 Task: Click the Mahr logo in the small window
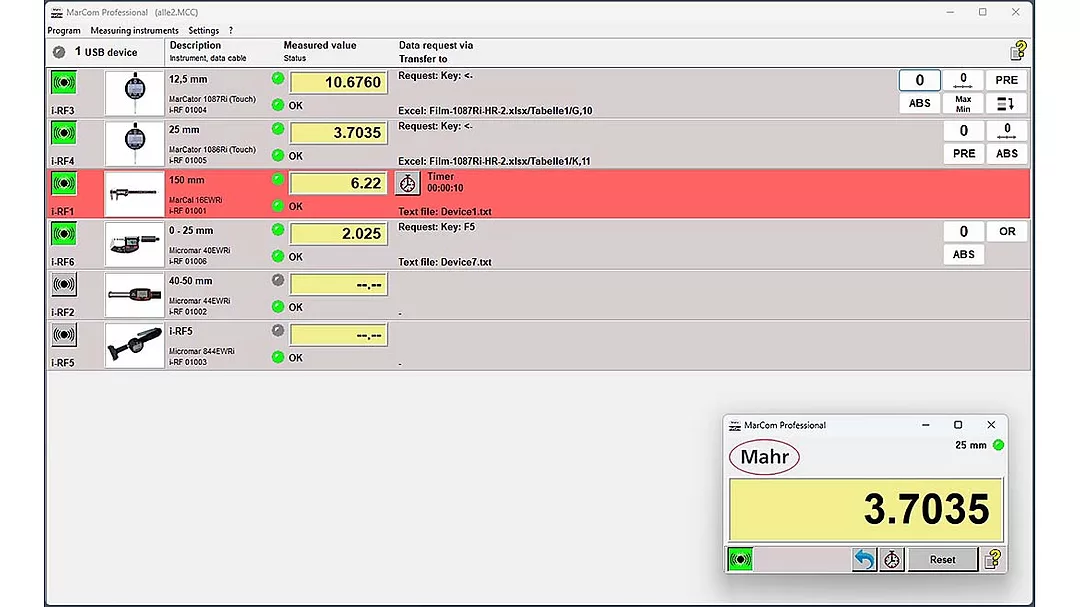pyautogui.click(x=765, y=457)
